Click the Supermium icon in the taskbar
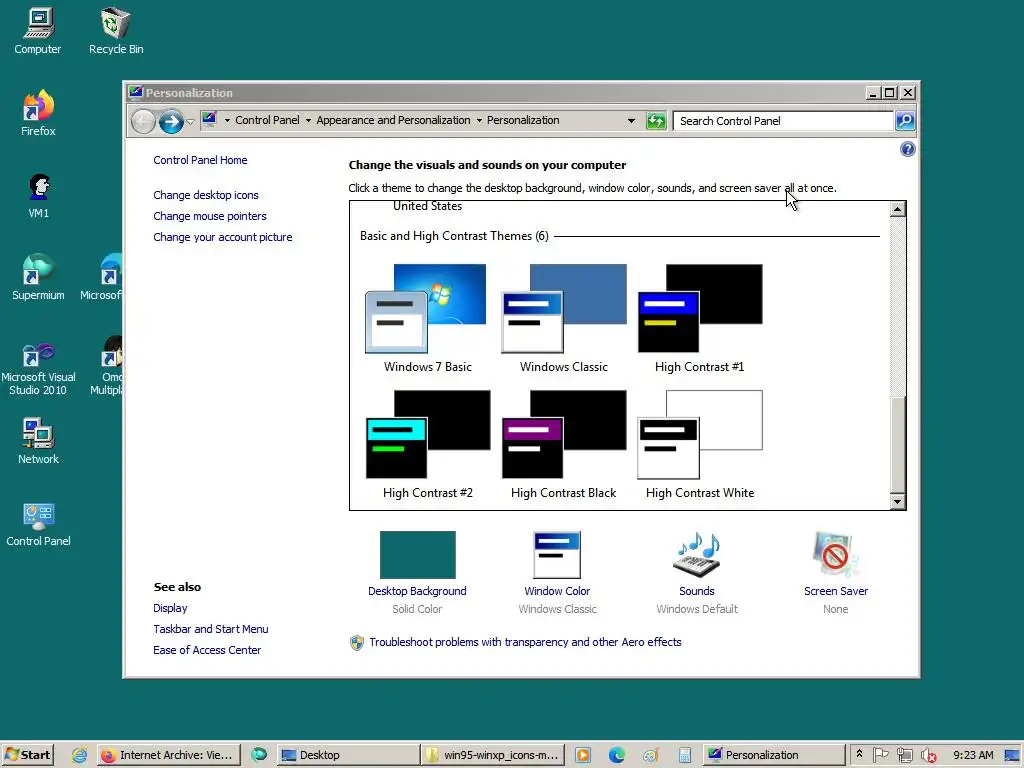This screenshot has width=1024, height=768. (x=259, y=755)
